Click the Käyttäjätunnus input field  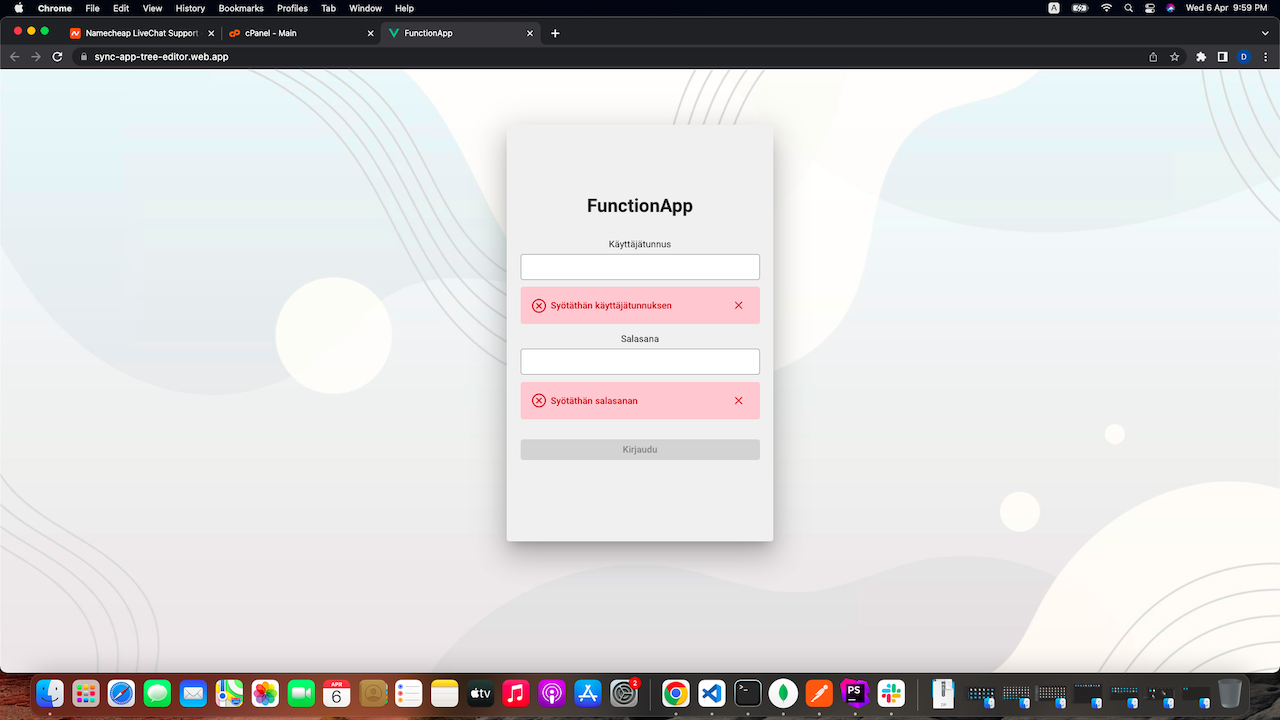(x=640, y=267)
